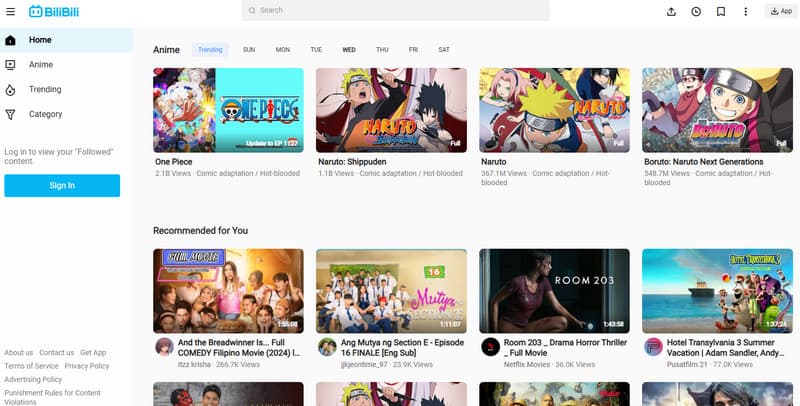Select the FRI schedule tab

click(413, 50)
